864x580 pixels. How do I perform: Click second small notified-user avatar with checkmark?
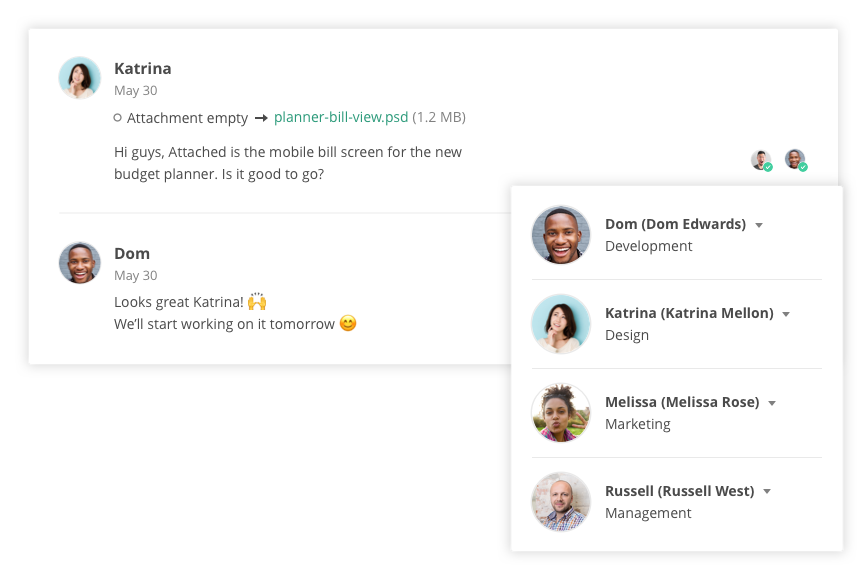(x=796, y=160)
